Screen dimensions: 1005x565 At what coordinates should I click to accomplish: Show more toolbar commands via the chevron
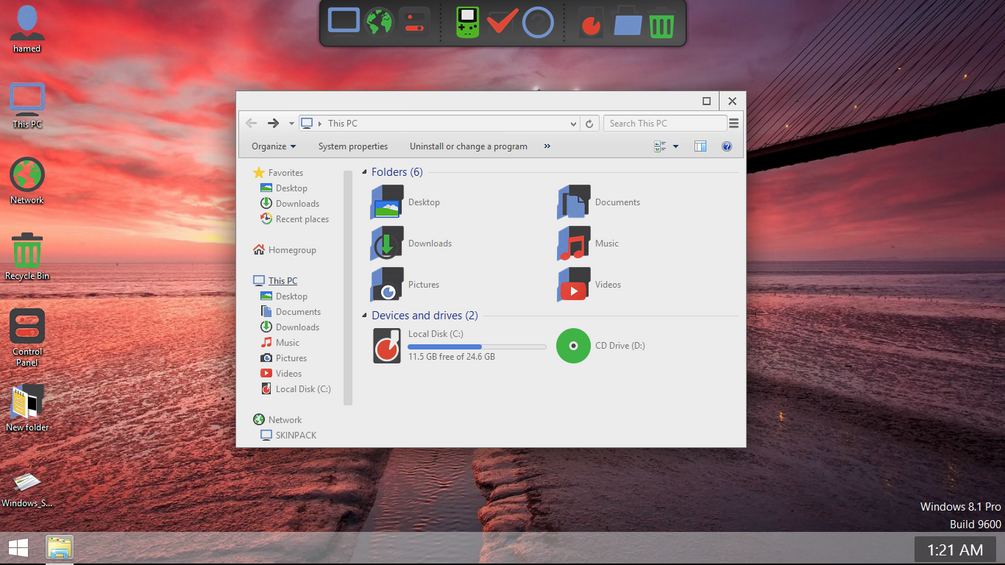(547, 146)
